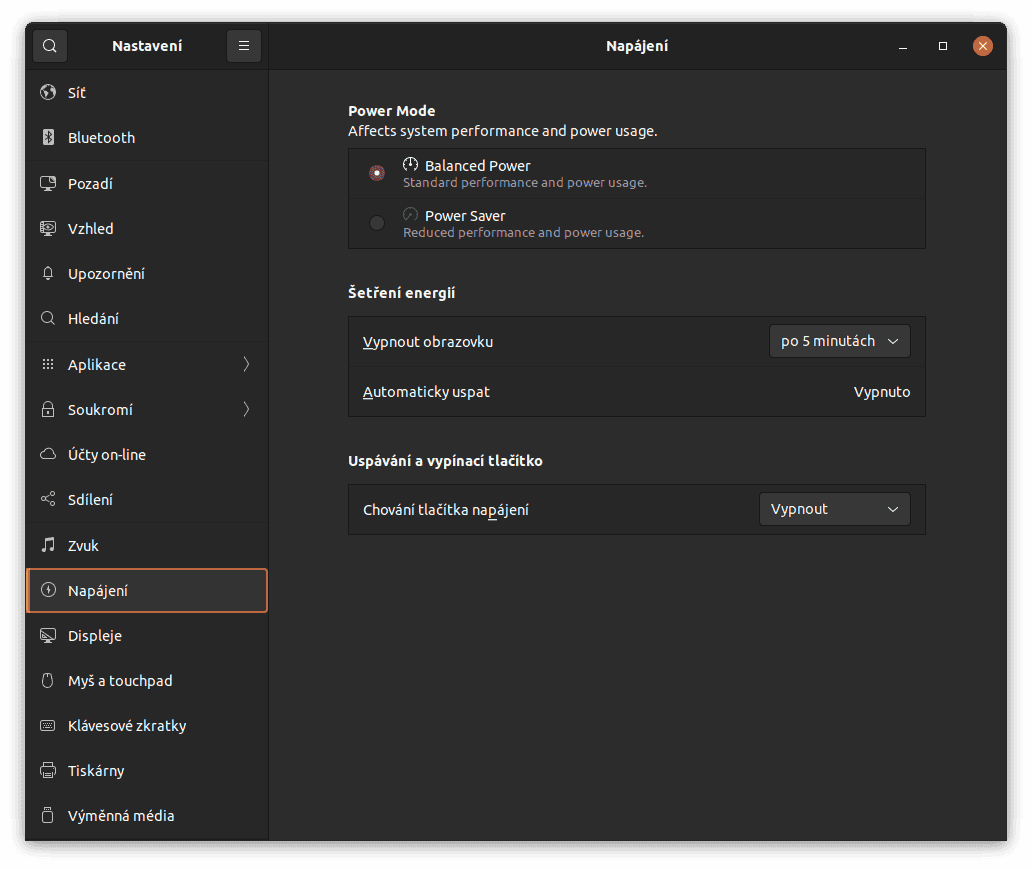Image resolution: width=1032 pixels, height=869 pixels.
Task: Open Účty on-line settings
Action: [107, 455]
